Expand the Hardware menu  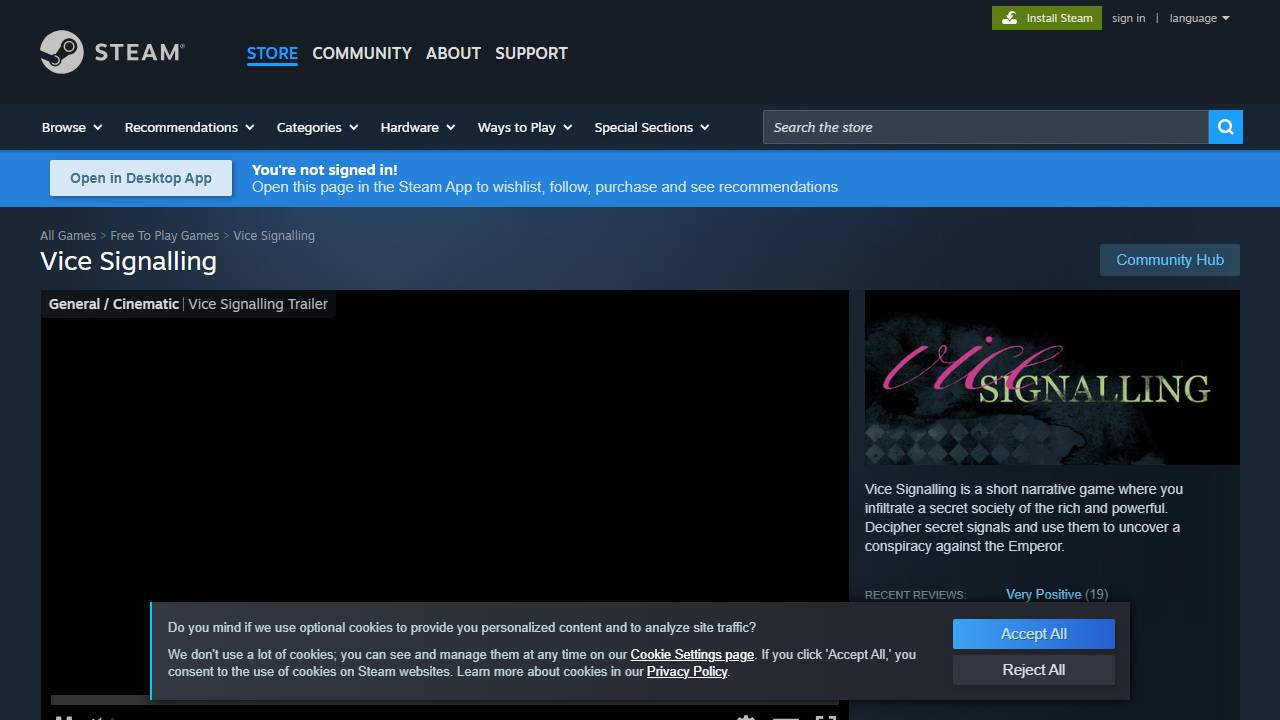tap(418, 127)
